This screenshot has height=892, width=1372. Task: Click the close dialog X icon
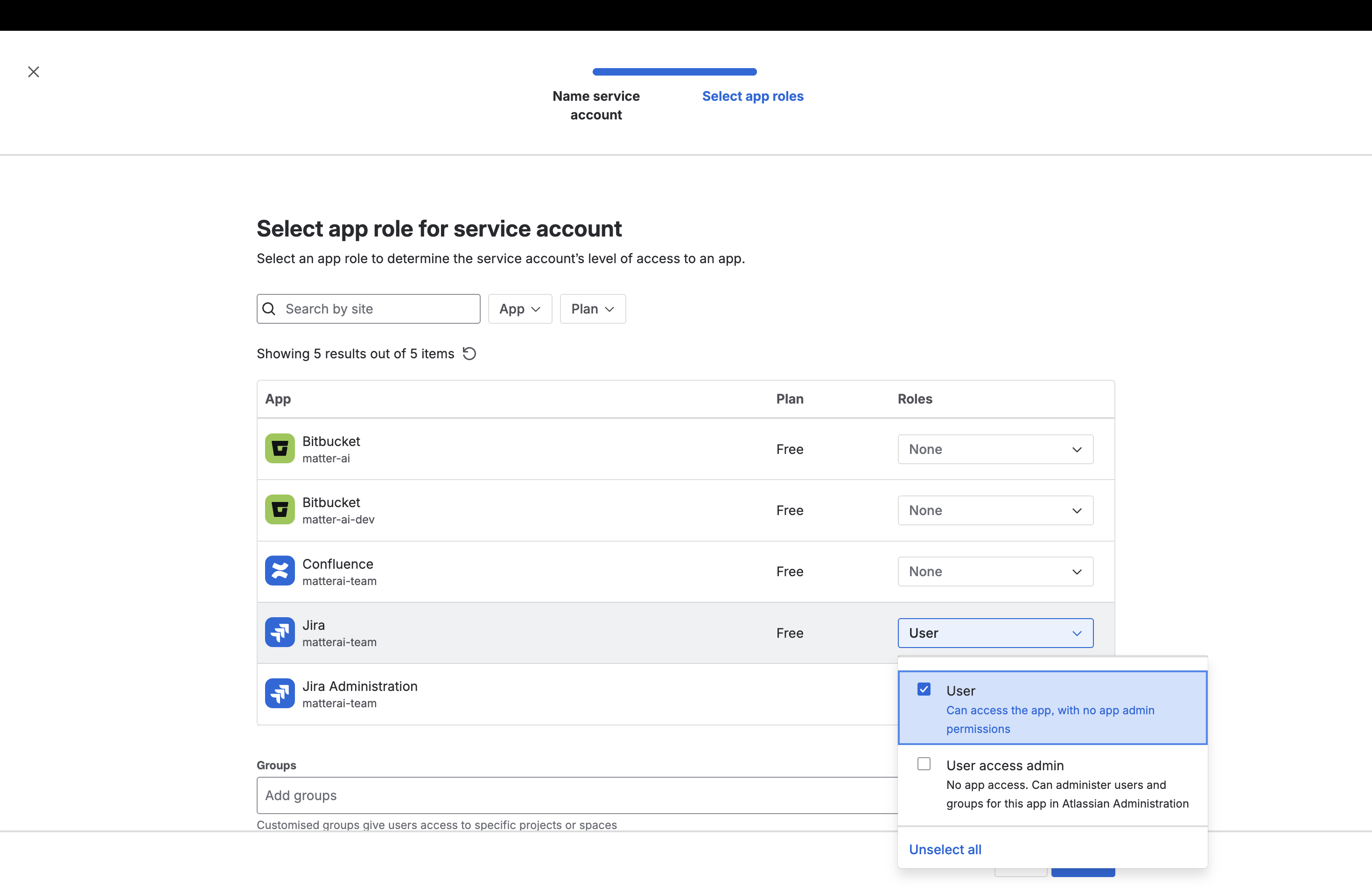pos(33,71)
